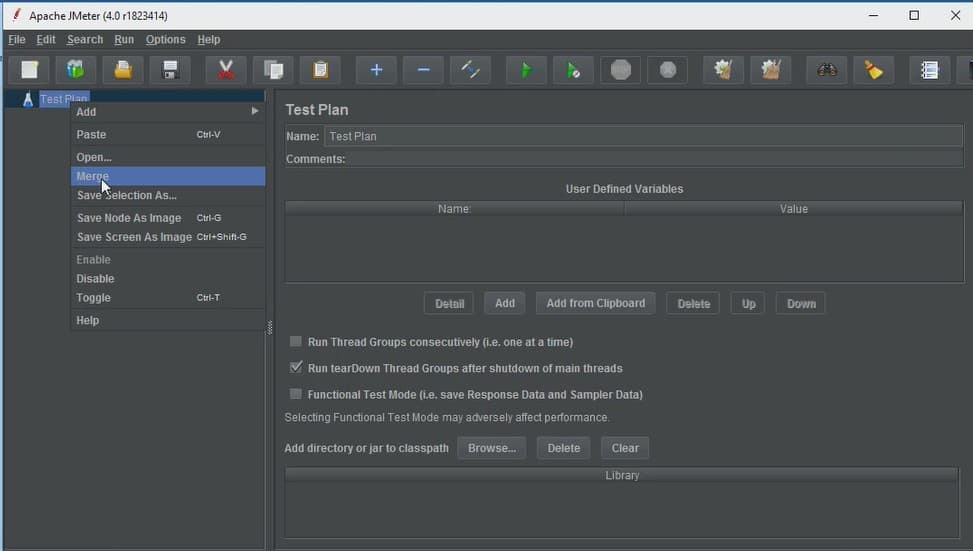
Task: Select Toggle in context menu
Action: 168,298
